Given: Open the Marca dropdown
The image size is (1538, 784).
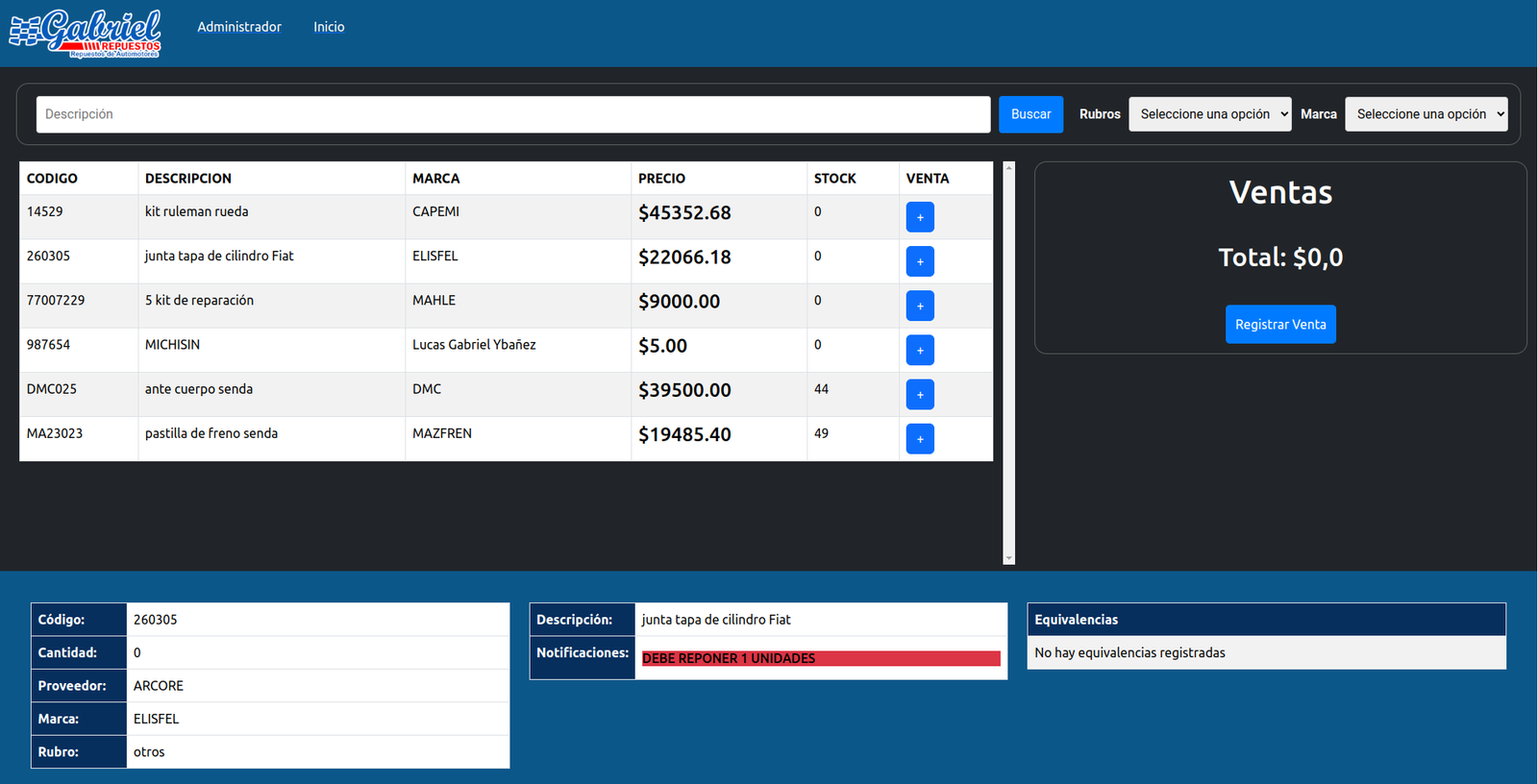Looking at the screenshot, I should point(1426,114).
